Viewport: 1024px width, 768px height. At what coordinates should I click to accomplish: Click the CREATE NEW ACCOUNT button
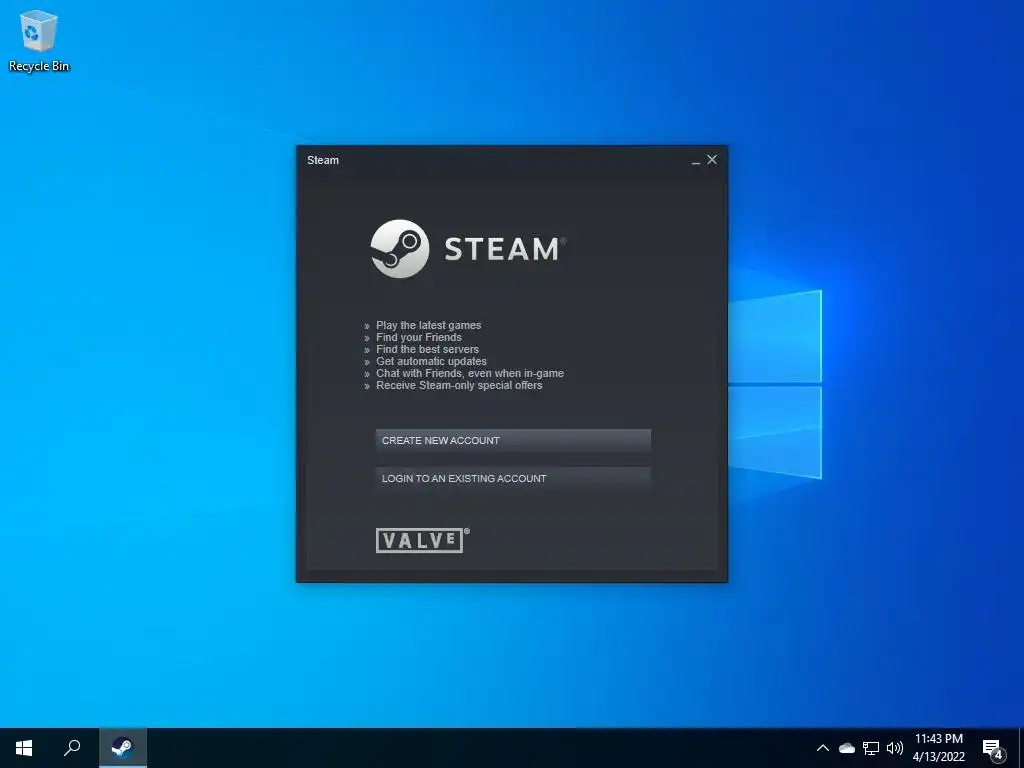(513, 440)
